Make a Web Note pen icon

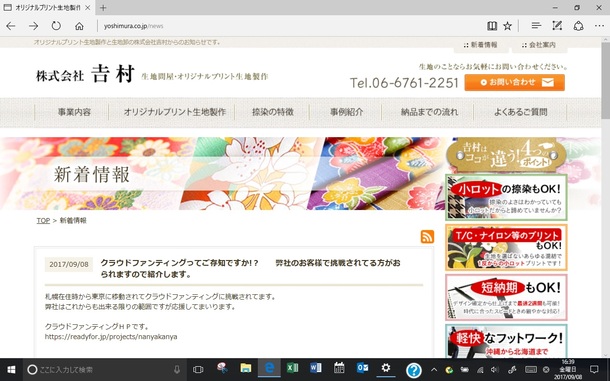(x=557, y=26)
